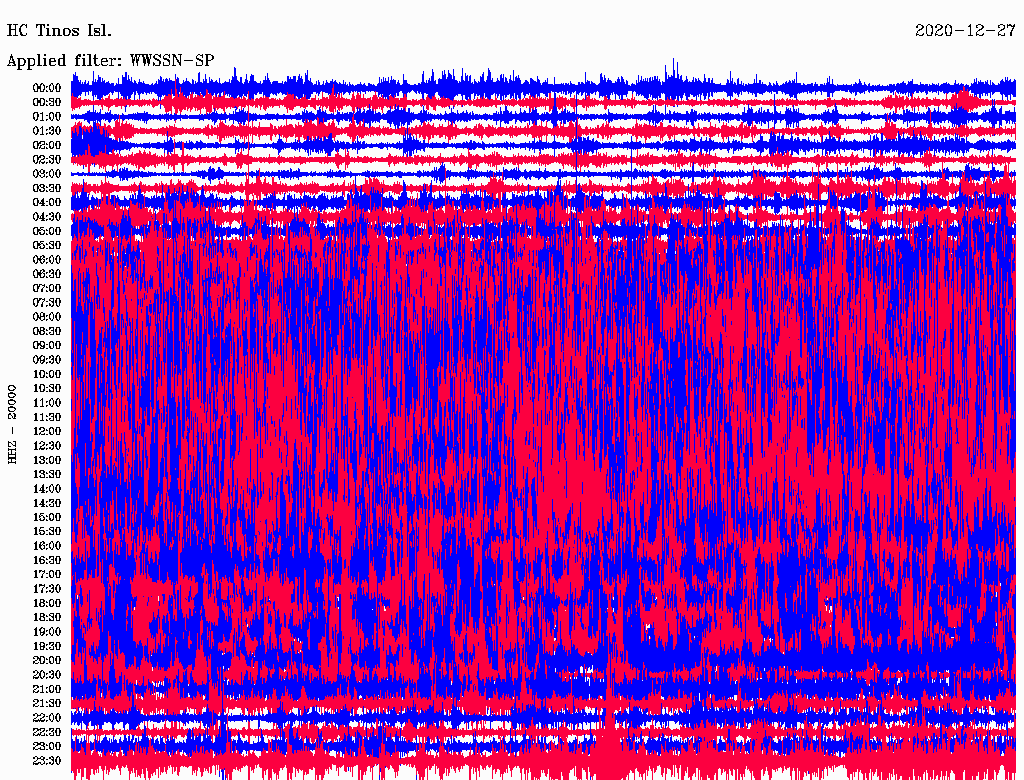Image resolution: width=1024 pixels, height=780 pixels.
Task: Choose the 12:00 time row label
Action: point(48,431)
